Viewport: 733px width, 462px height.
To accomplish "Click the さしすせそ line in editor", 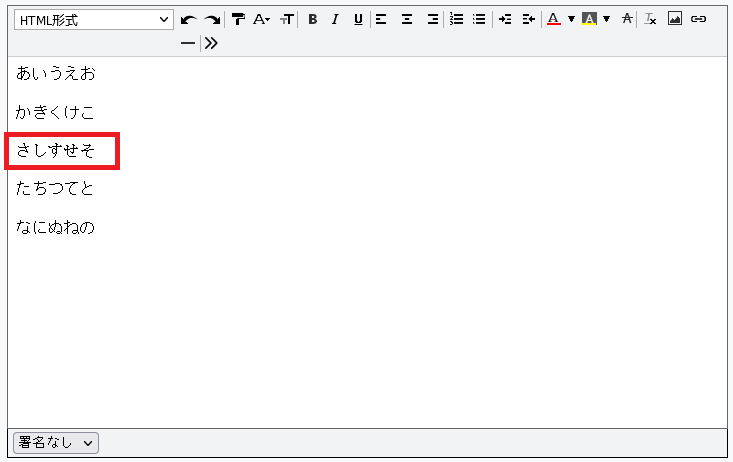I will pos(55,151).
